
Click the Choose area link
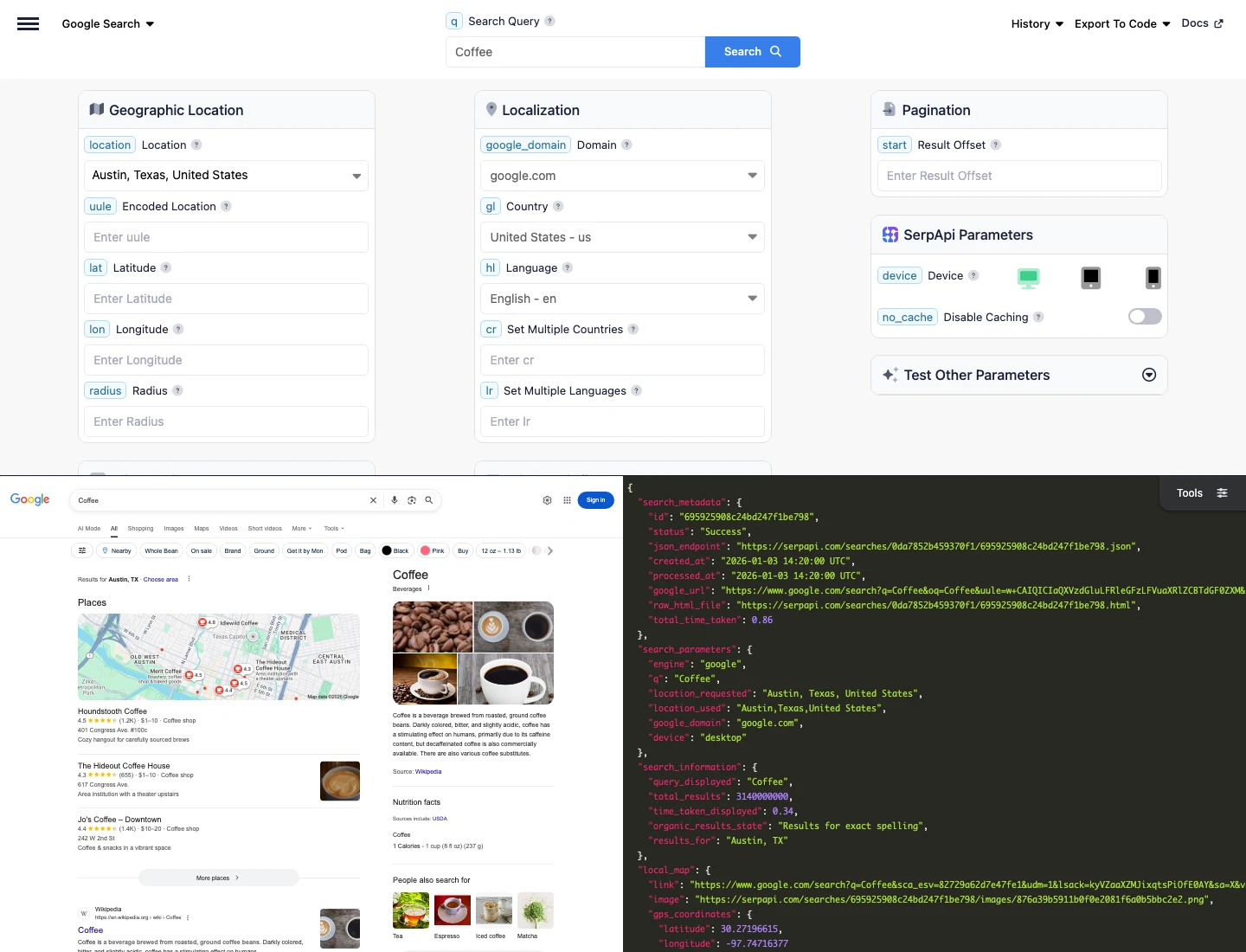[x=161, y=579]
